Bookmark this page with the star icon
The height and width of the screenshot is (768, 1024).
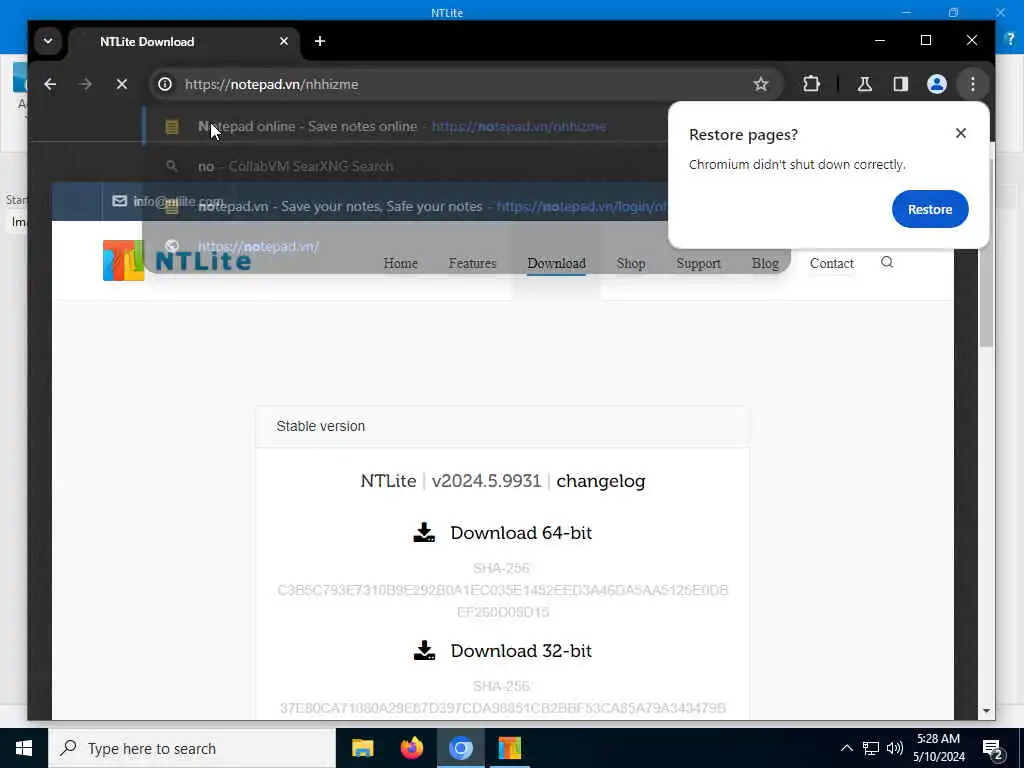coord(761,84)
